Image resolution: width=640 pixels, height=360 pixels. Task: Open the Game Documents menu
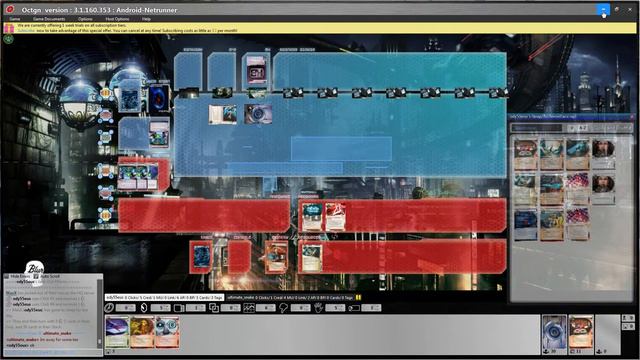click(49, 19)
